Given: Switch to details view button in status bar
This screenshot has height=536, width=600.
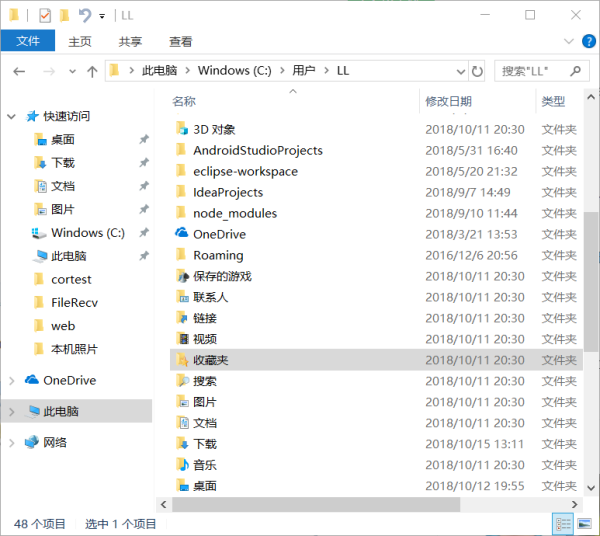Looking at the screenshot, I should tap(563, 524).
